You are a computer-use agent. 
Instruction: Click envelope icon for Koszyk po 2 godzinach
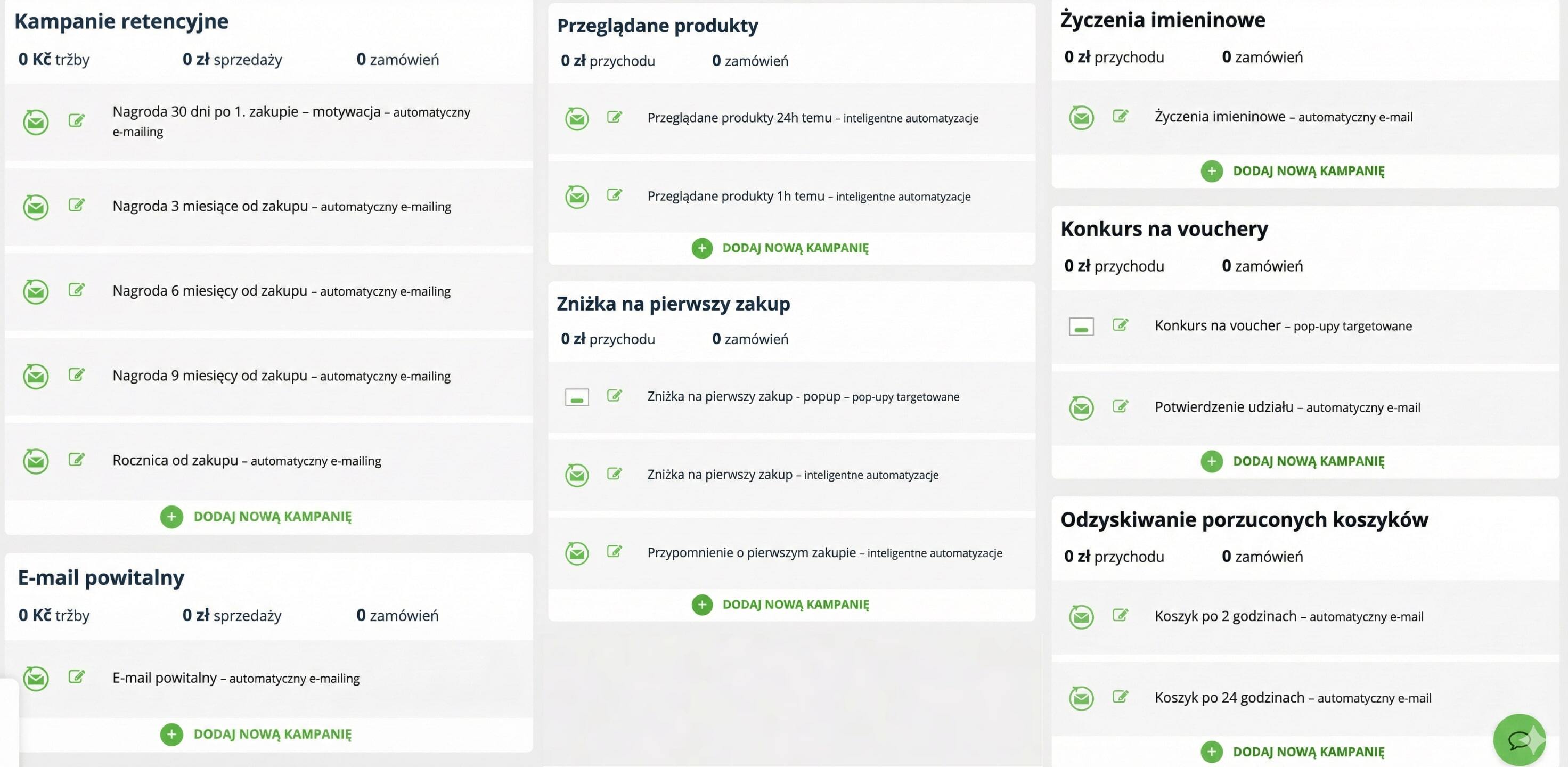click(1081, 617)
